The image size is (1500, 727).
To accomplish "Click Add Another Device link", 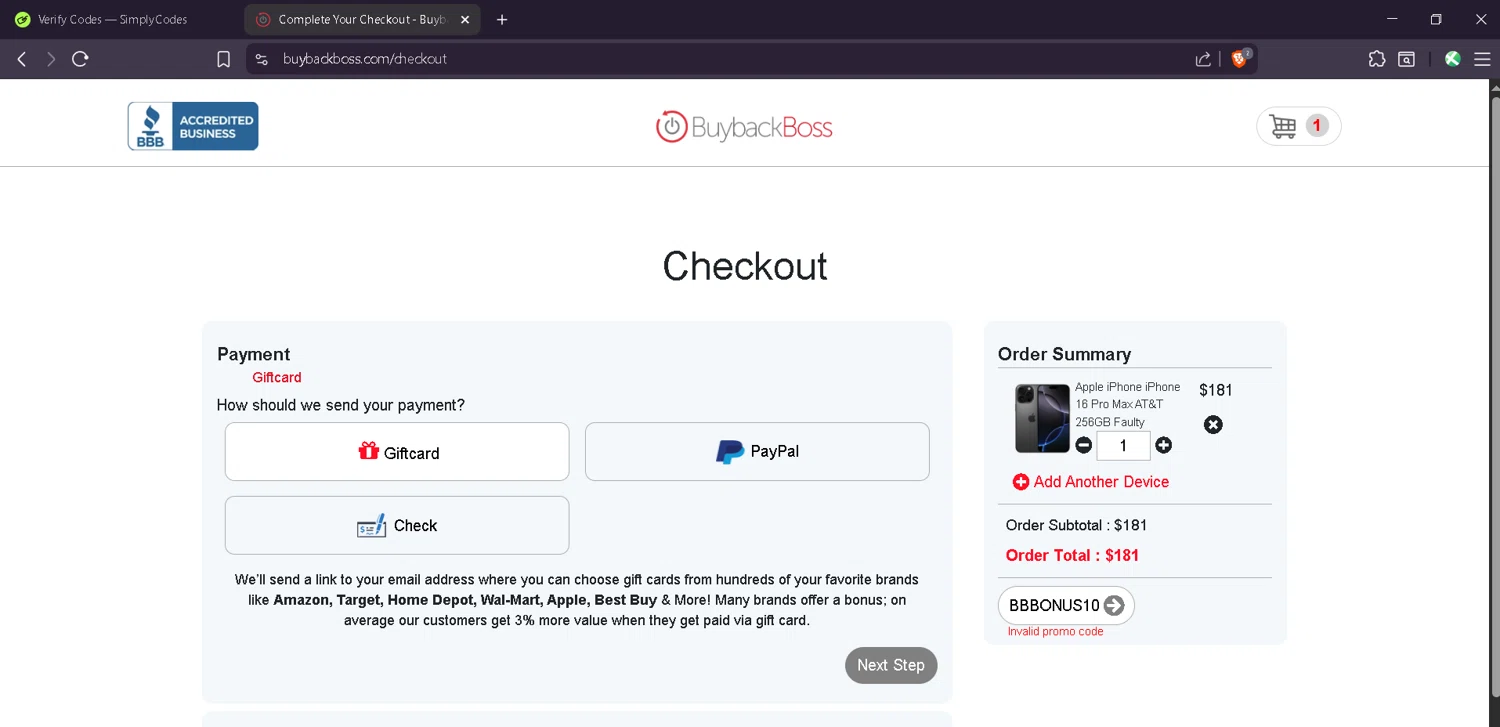I will pyautogui.click(x=1090, y=482).
